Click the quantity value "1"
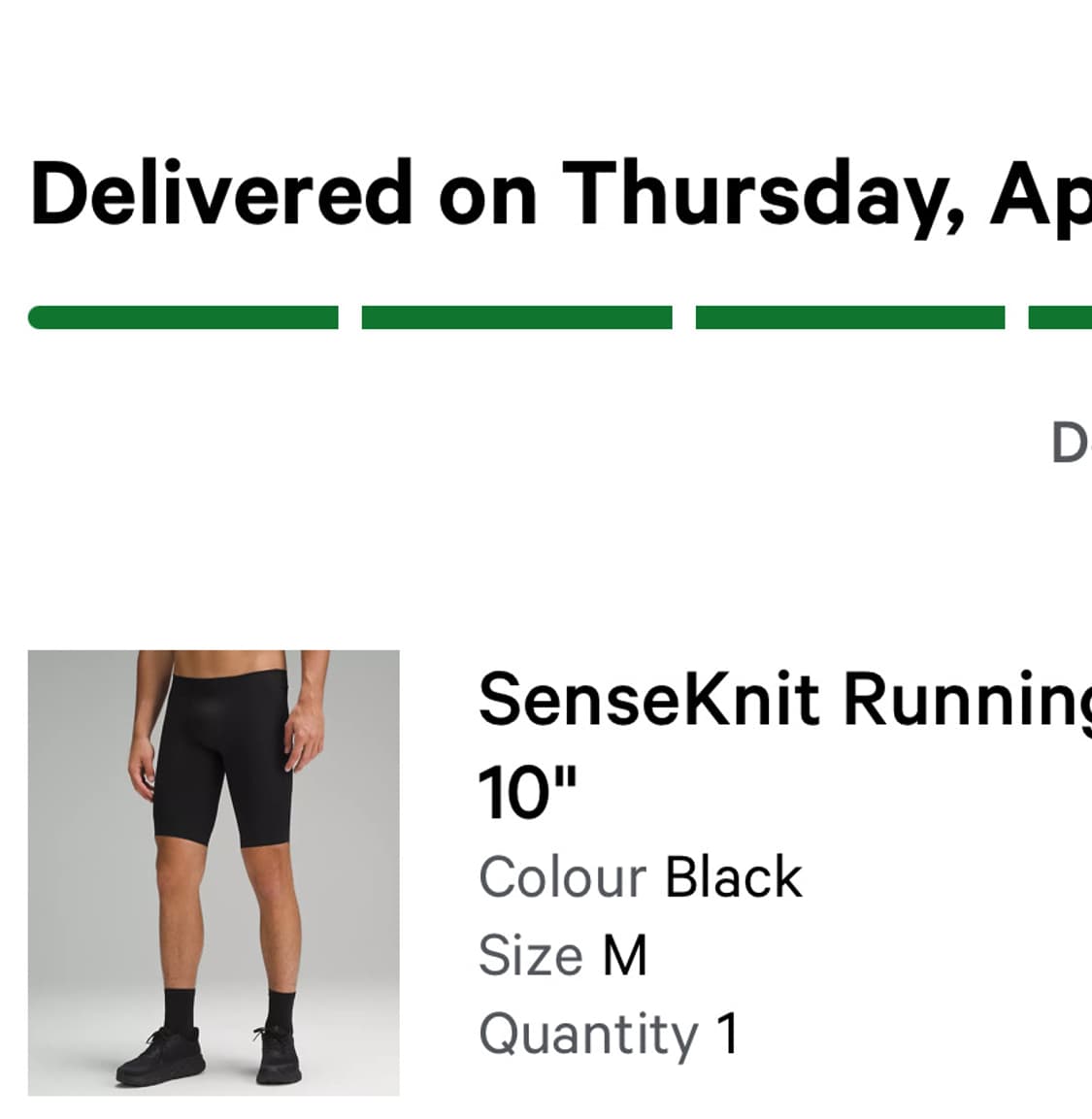Screen dimensions: 1092x1119 (x=727, y=1033)
